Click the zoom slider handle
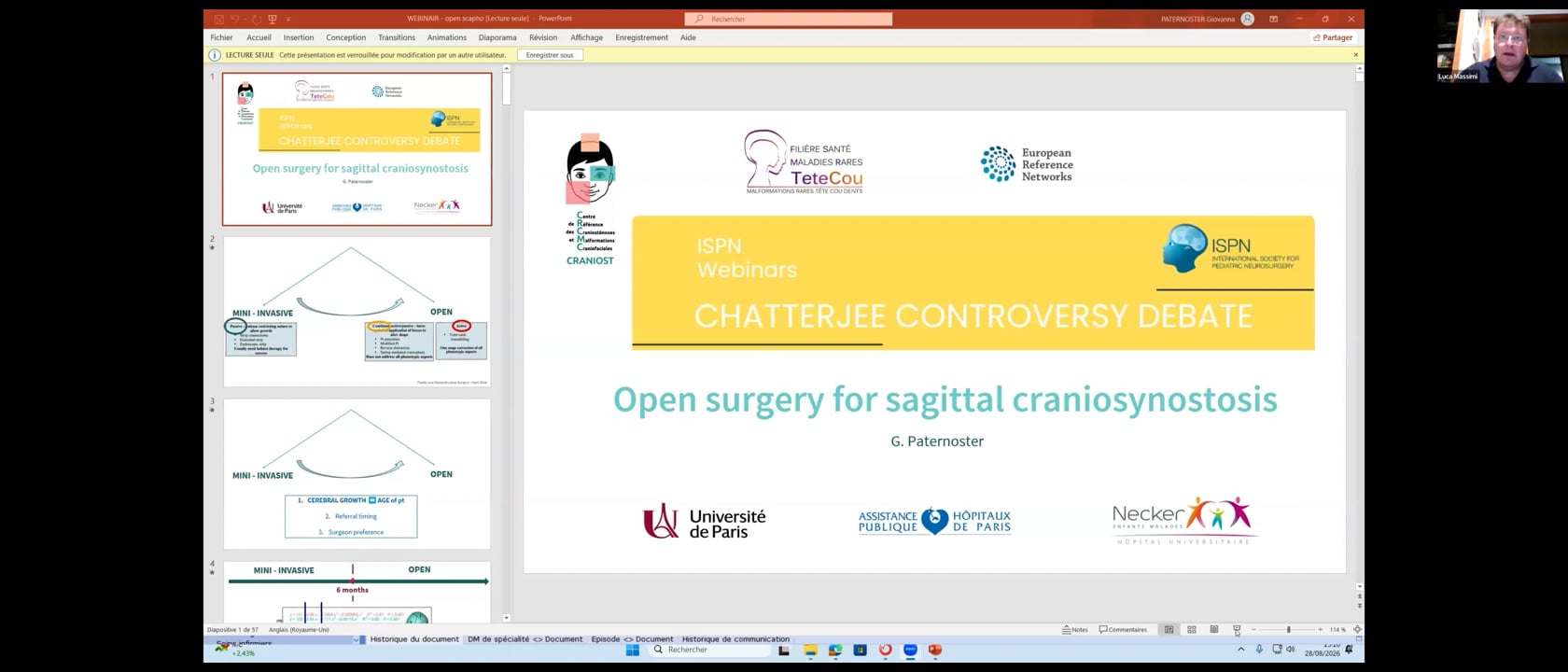Screen dimensions: 1568x672 click(x=1289, y=630)
